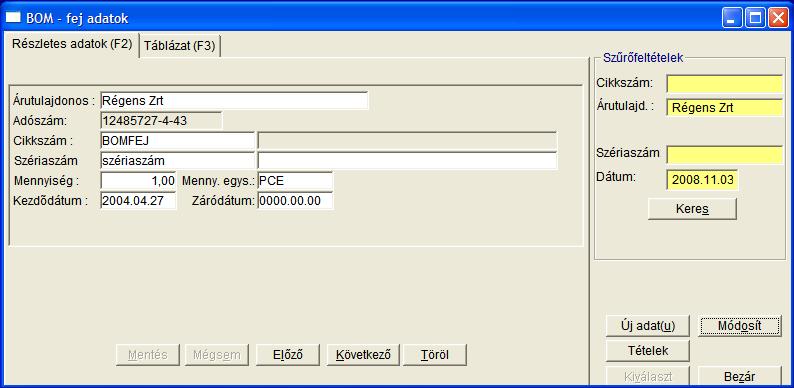This screenshot has height=388, width=794.
Task: Click the Kezdődátum field 2004.04.27
Action: tap(138, 200)
